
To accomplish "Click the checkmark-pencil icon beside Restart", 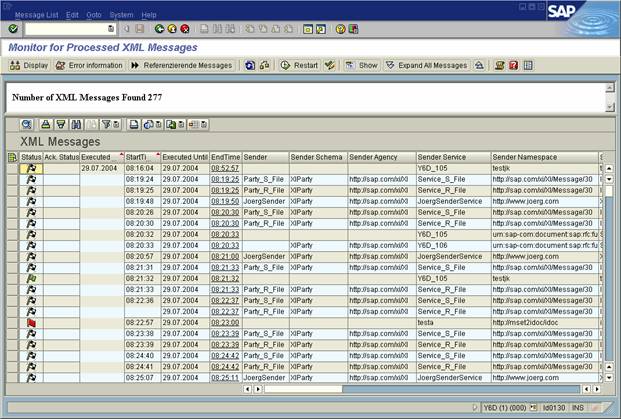I will tap(330, 65).
